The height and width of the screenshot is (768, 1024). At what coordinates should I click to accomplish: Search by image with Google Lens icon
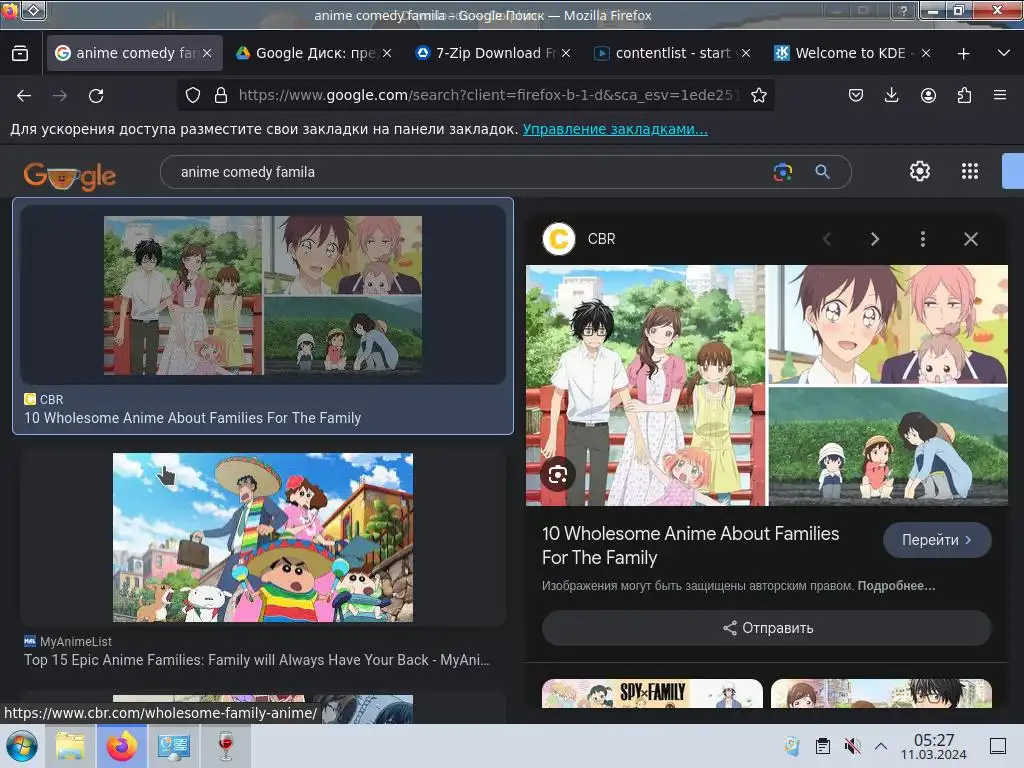[x=782, y=172]
